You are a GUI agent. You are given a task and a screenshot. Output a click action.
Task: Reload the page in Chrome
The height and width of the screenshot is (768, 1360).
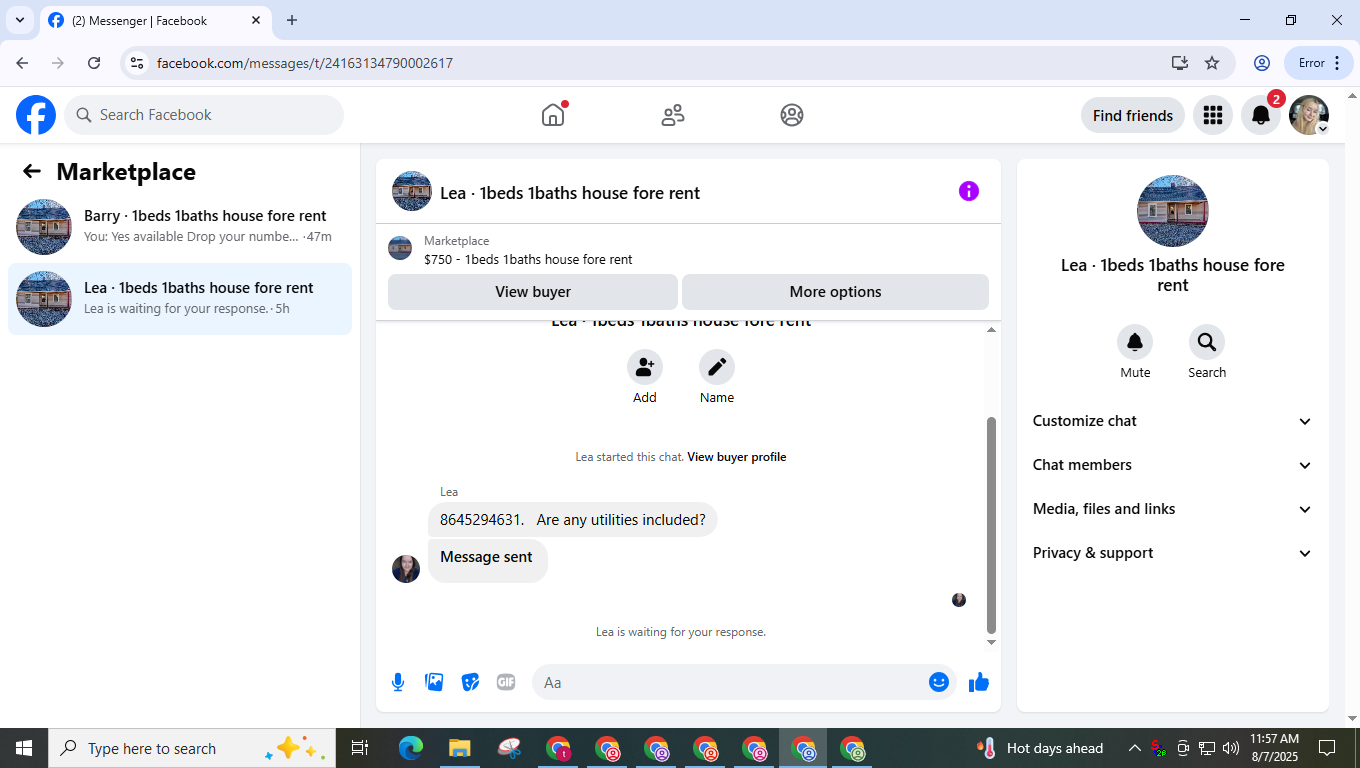pos(94,63)
